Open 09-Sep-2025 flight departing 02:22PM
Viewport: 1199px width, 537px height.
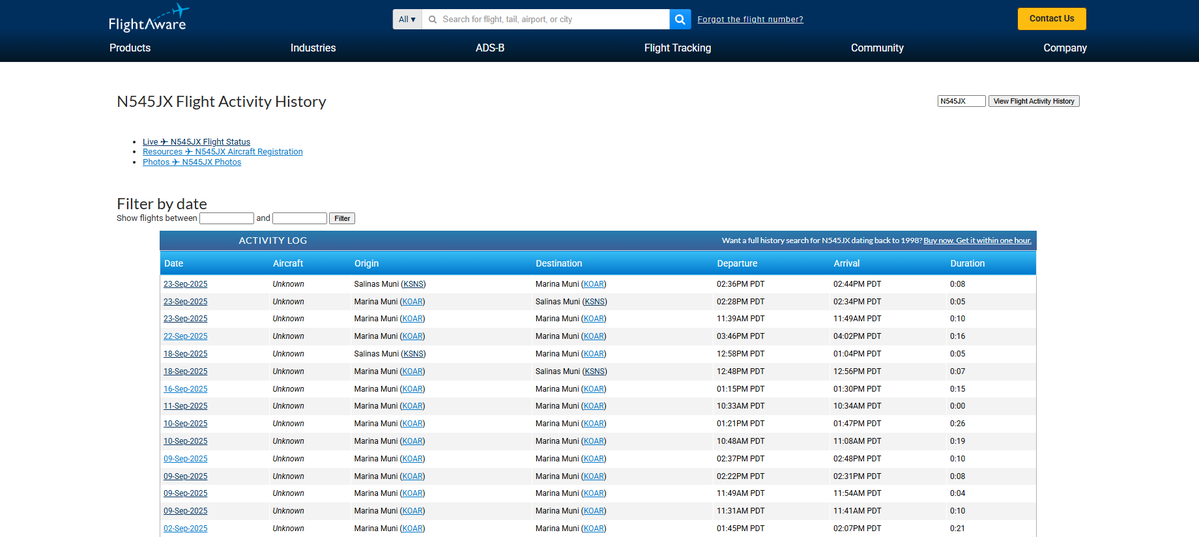pyautogui.click(x=185, y=477)
